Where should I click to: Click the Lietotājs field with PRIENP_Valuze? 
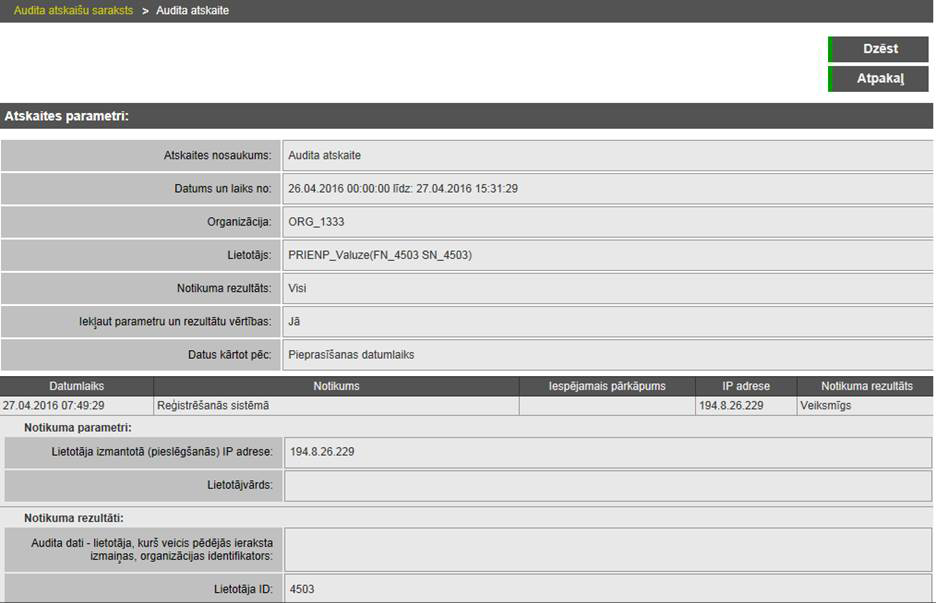coord(607,255)
